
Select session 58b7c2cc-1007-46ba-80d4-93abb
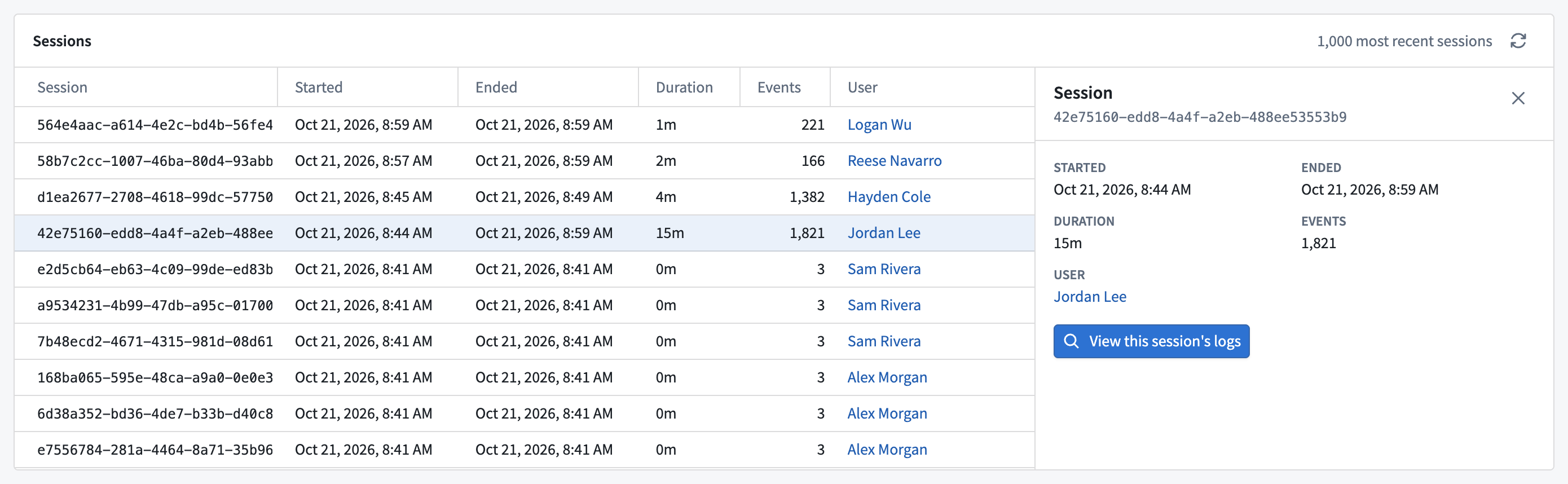[155, 161]
